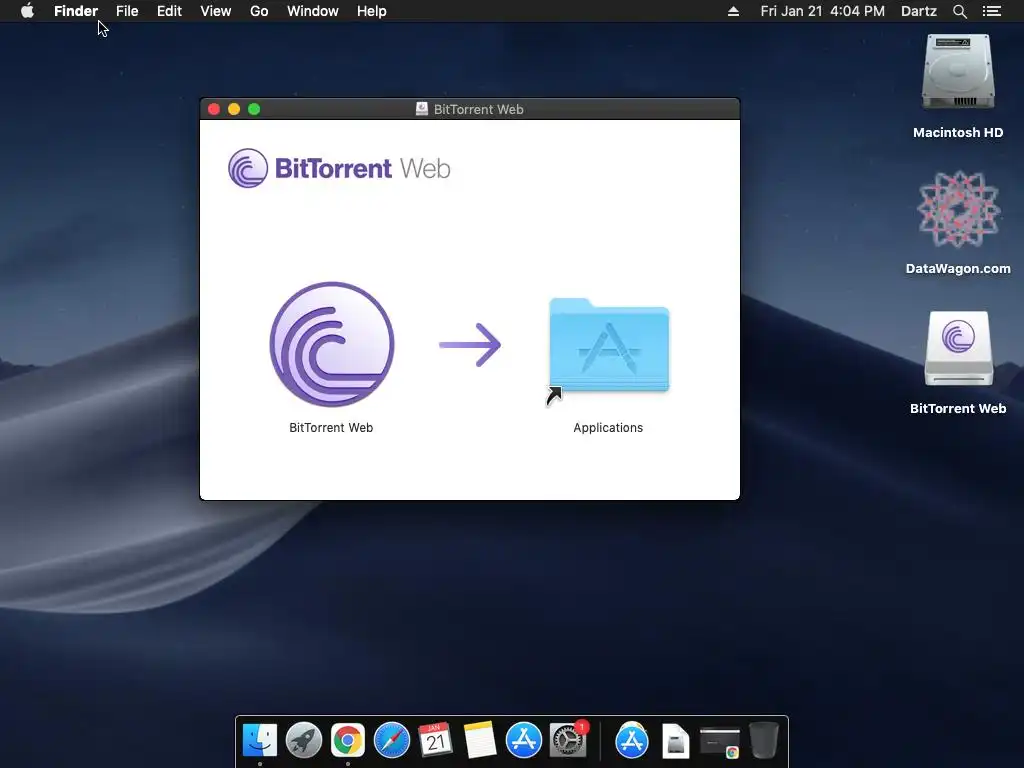Open the Edit menu
This screenshot has width=1024, height=768.
(x=169, y=11)
